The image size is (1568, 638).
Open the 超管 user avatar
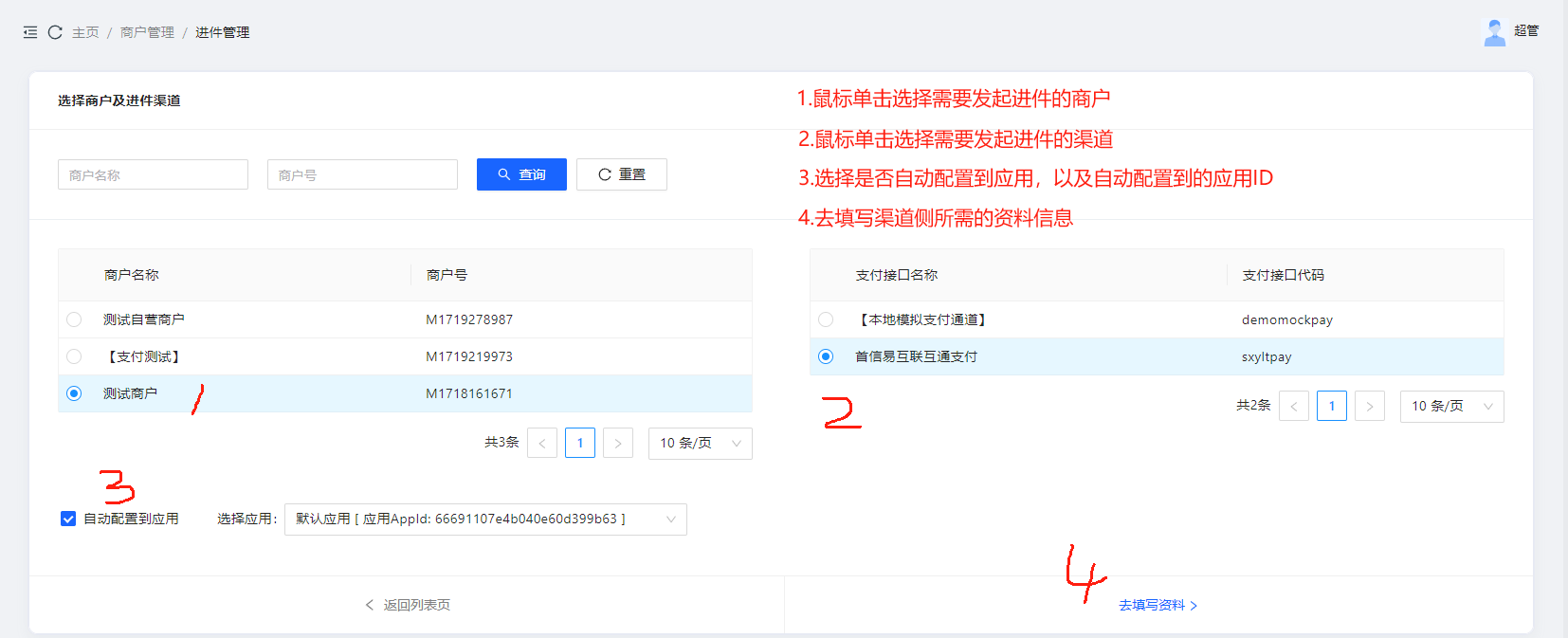click(x=1494, y=32)
